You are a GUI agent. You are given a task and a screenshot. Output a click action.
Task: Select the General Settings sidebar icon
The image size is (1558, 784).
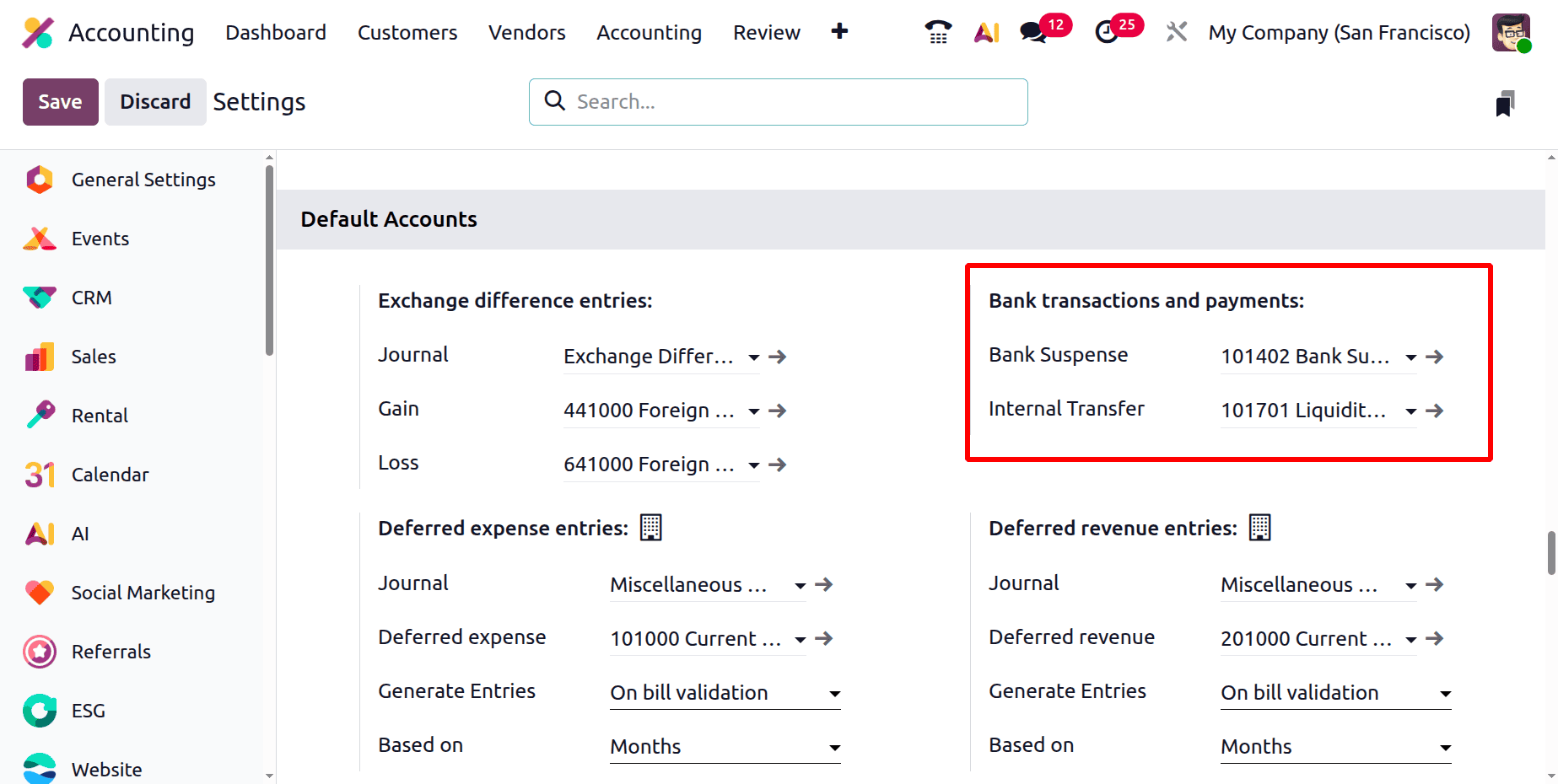point(39,179)
